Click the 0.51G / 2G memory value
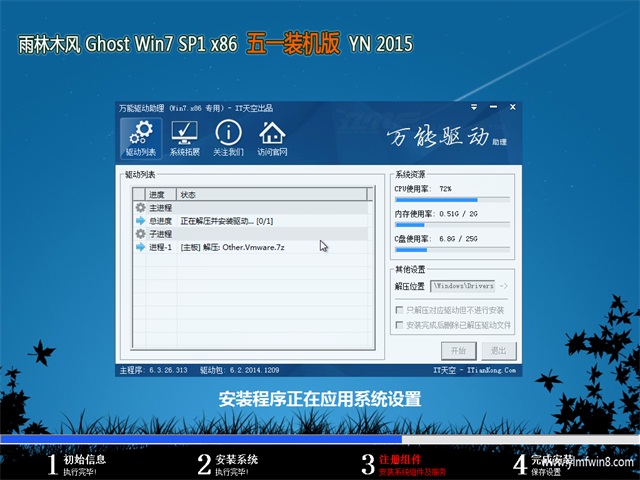640x480 pixels. (458, 213)
